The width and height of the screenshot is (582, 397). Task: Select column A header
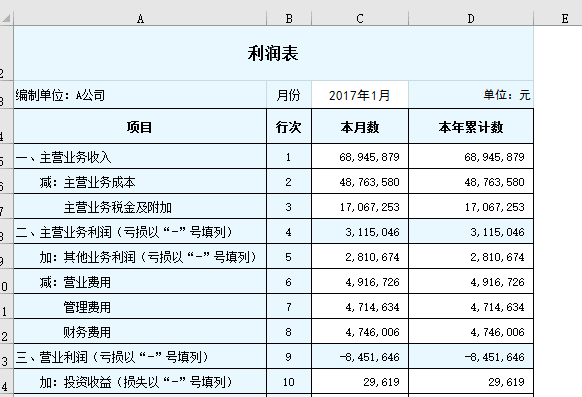pos(140,18)
